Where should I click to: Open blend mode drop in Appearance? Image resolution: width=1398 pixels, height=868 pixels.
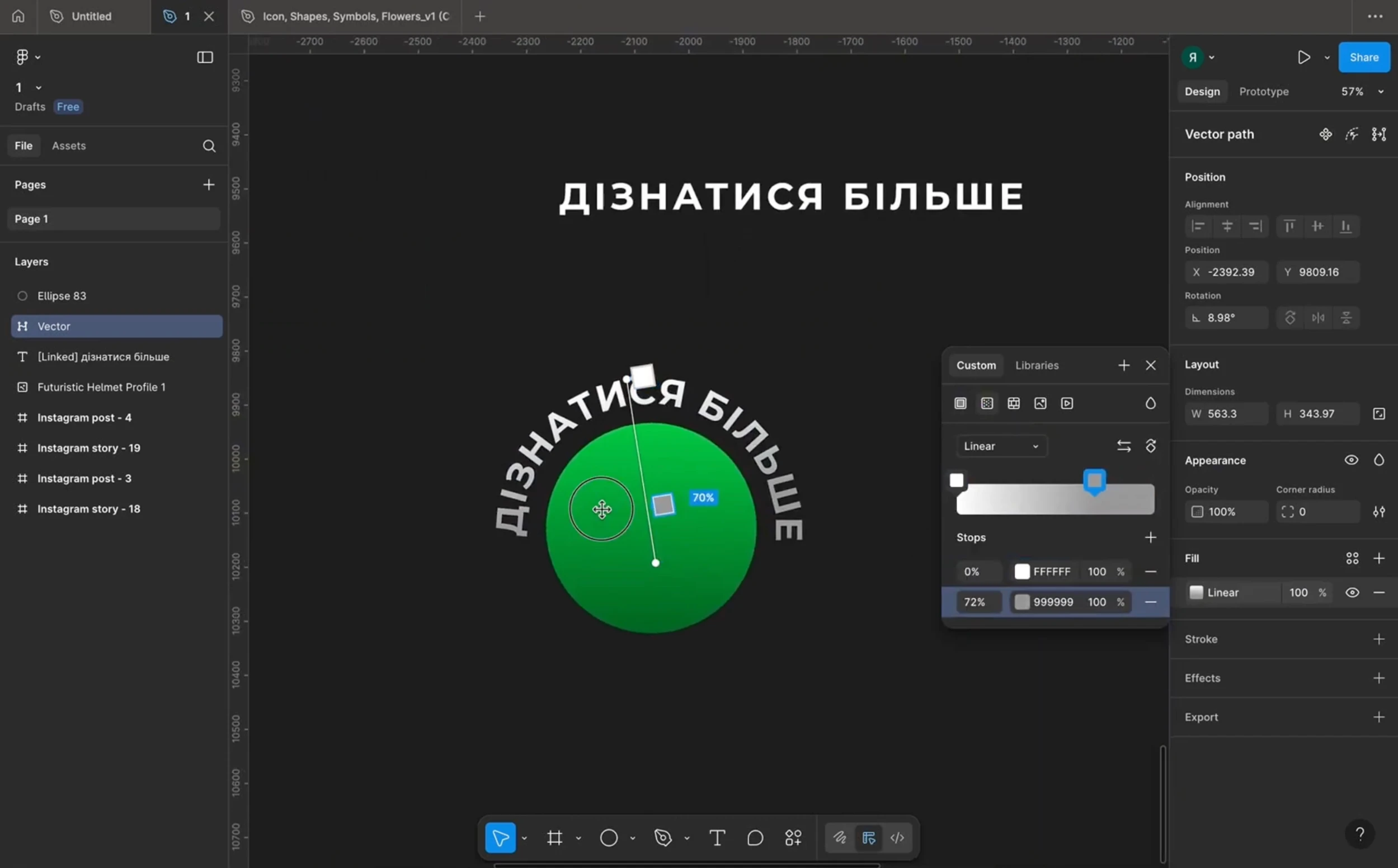[x=1378, y=460]
